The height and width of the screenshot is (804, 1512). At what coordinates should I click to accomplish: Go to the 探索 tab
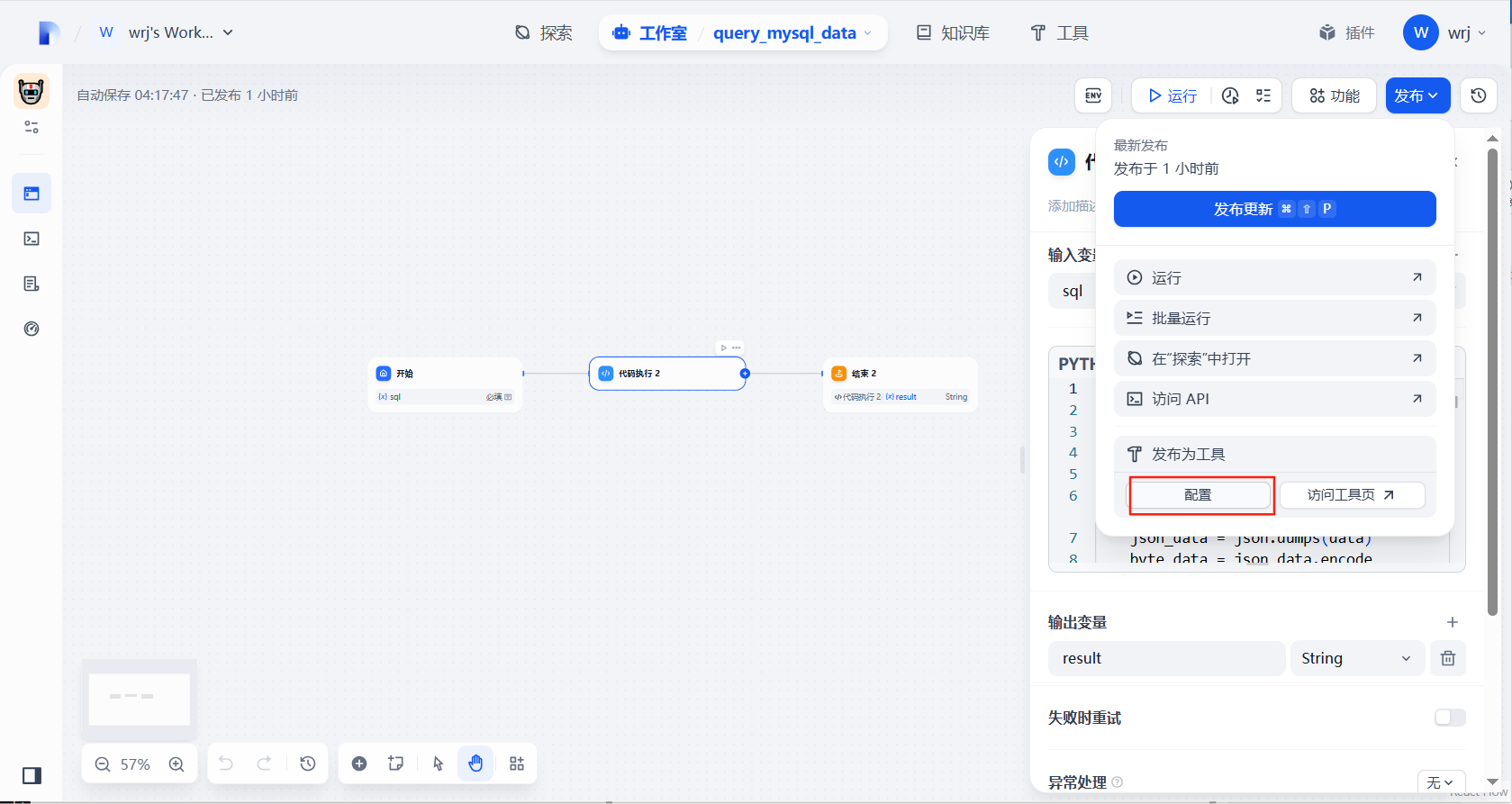544,33
